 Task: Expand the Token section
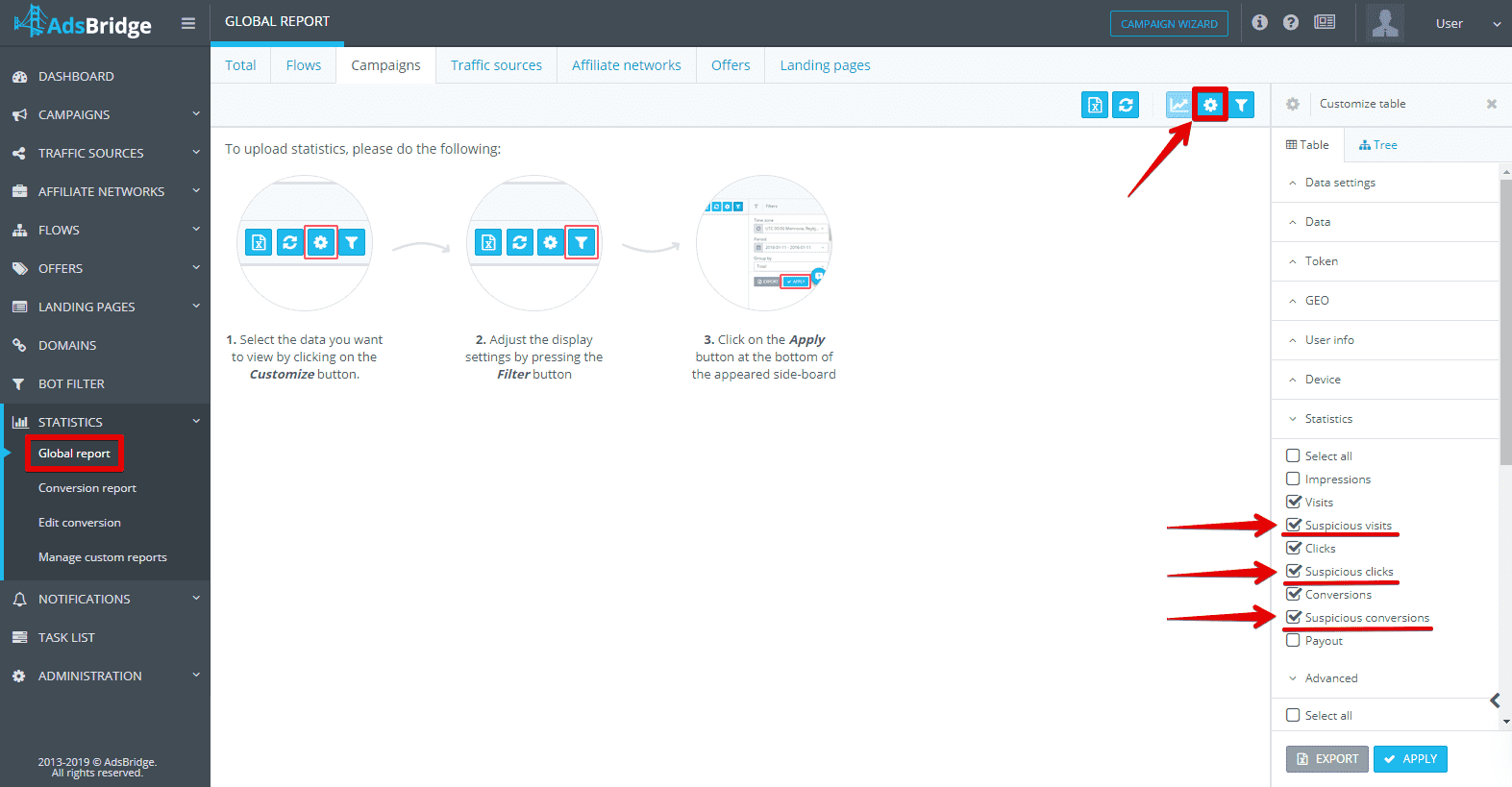point(1384,261)
